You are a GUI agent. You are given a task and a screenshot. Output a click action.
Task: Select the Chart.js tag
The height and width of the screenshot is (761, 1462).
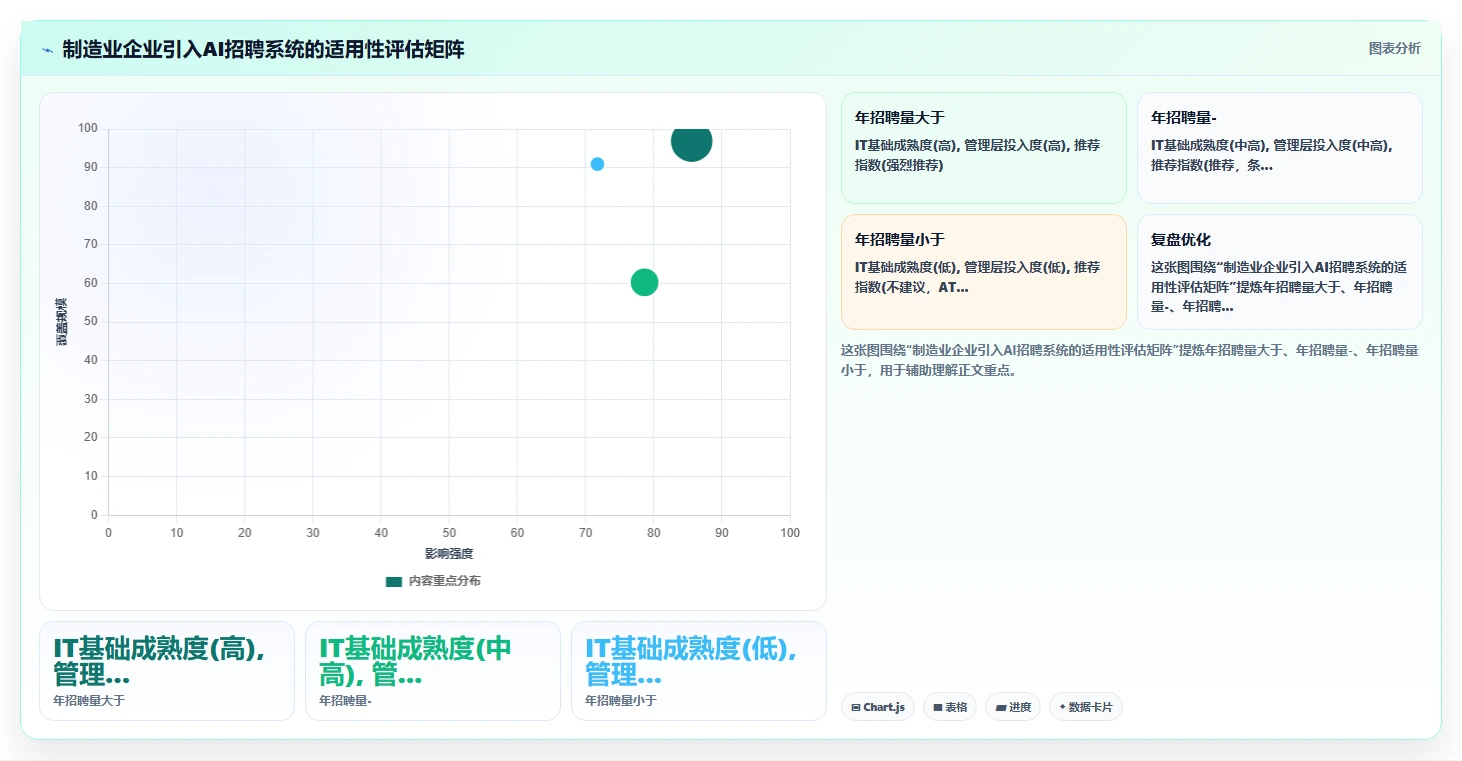coord(878,707)
